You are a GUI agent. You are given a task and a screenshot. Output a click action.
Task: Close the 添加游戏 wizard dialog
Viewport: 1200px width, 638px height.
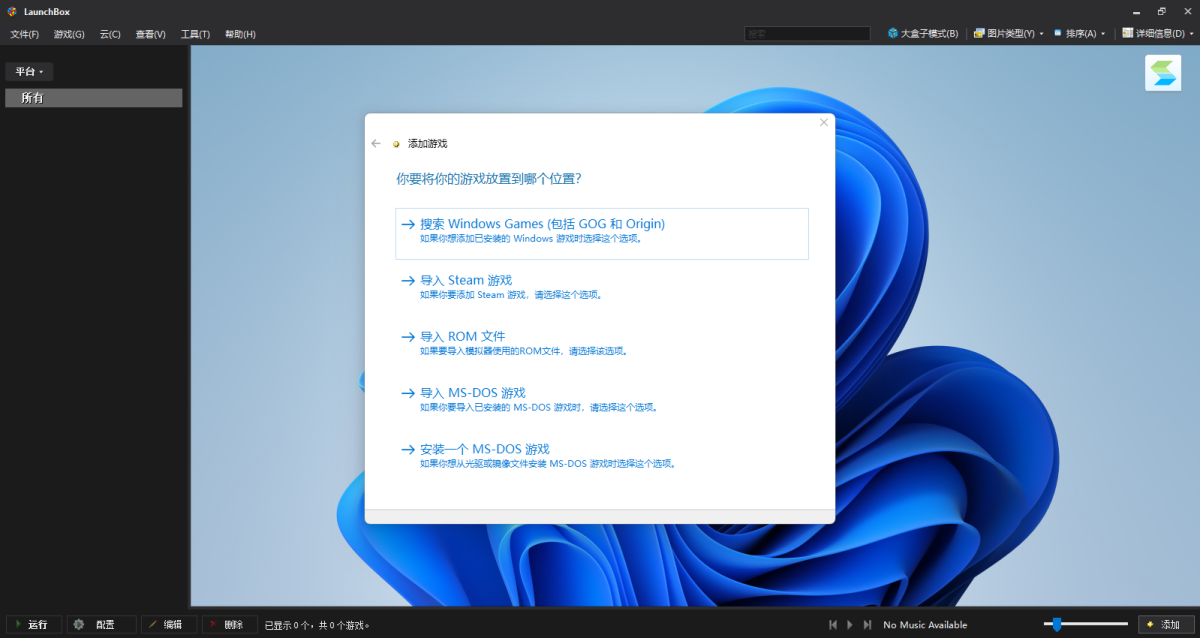click(824, 123)
